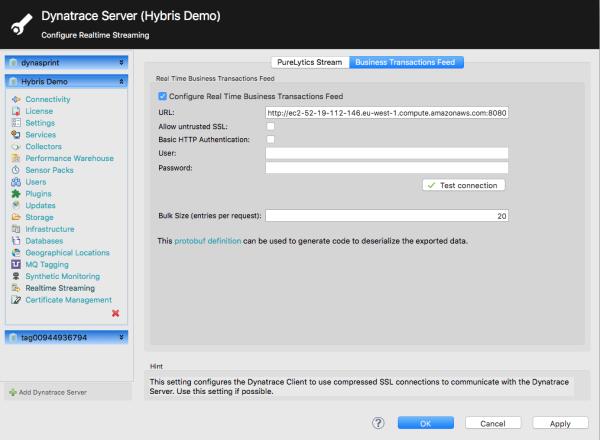Click the URL input field

pyautogui.click(x=387, y=113)
